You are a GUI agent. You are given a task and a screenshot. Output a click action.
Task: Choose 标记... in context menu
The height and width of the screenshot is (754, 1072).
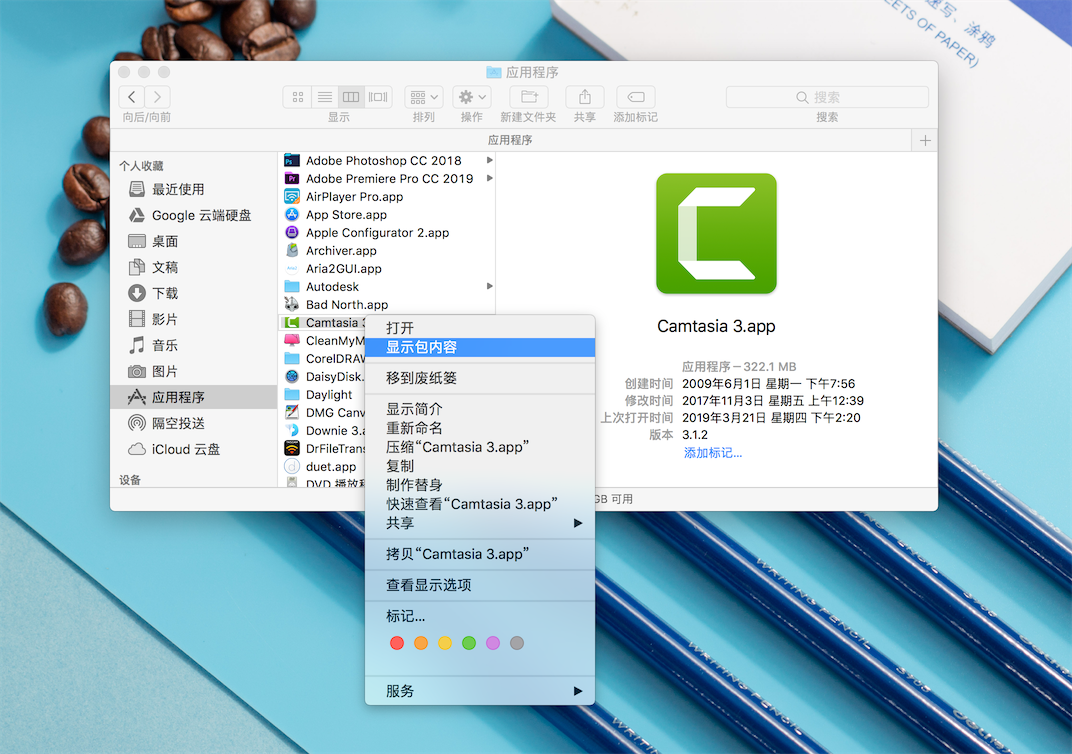point(480,616)
